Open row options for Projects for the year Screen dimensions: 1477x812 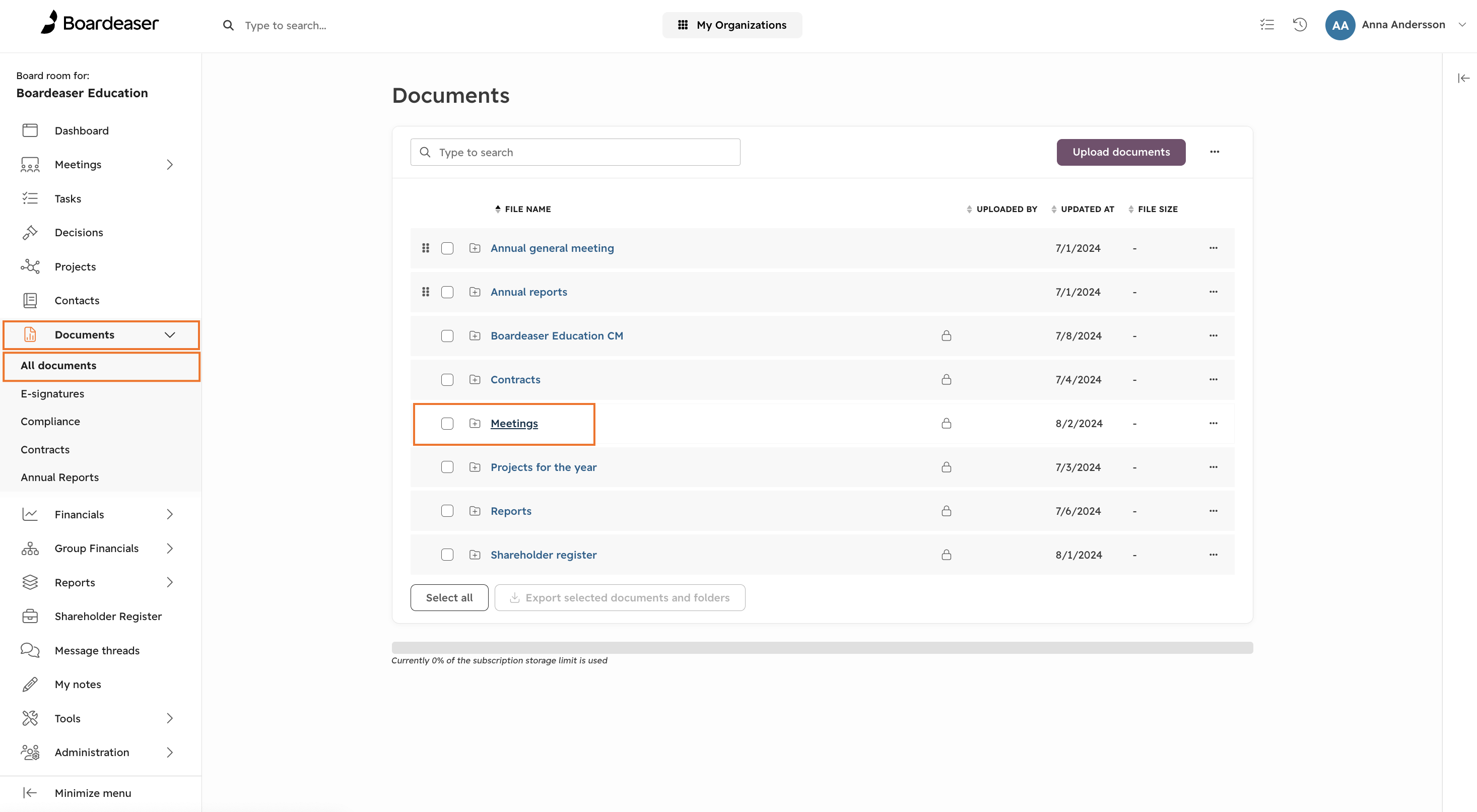click(1213, 467)
